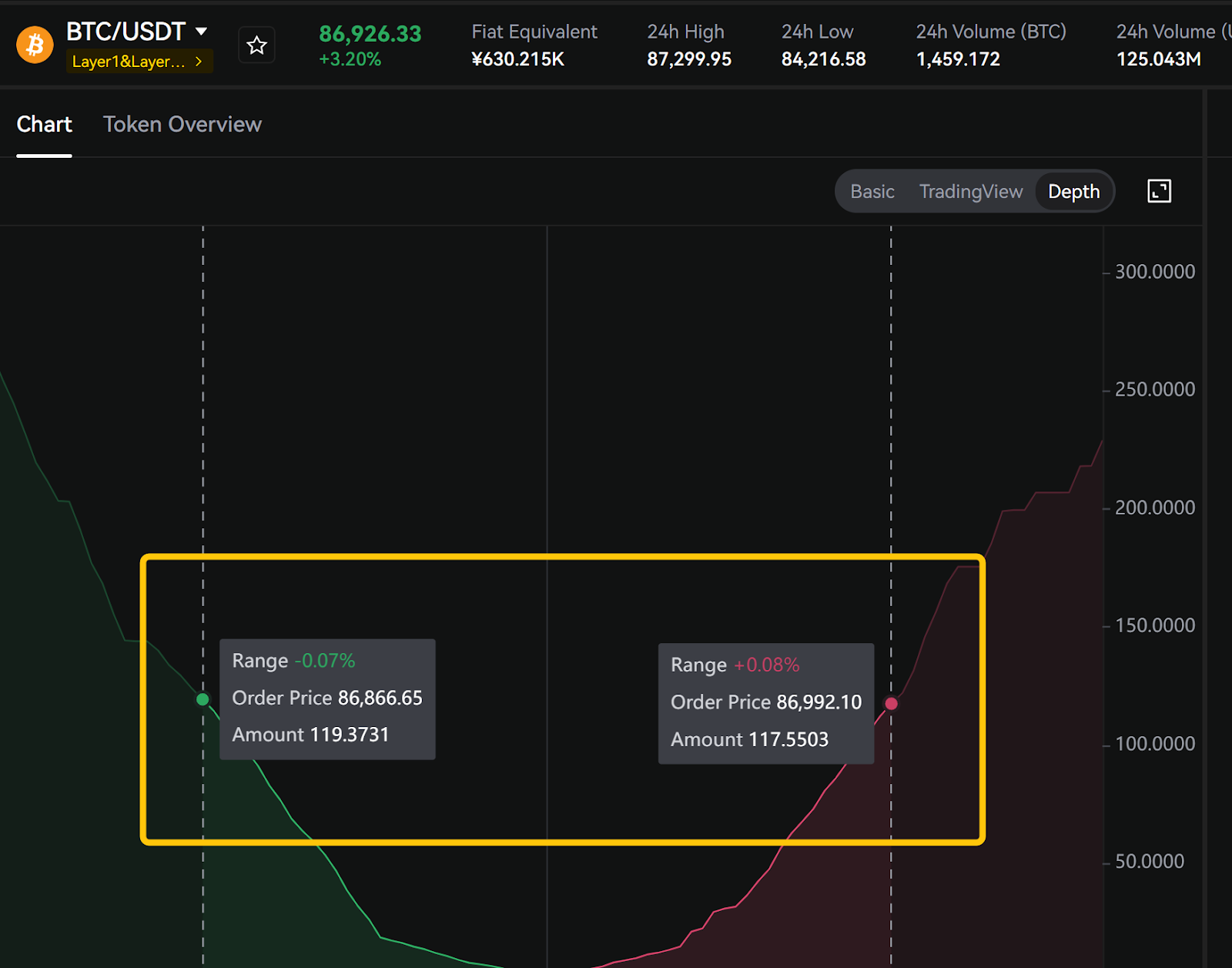The height and width of the screenshot is (968, 1232).
Task: Click the green bid marker dot
Action: (x=203, y=699)
